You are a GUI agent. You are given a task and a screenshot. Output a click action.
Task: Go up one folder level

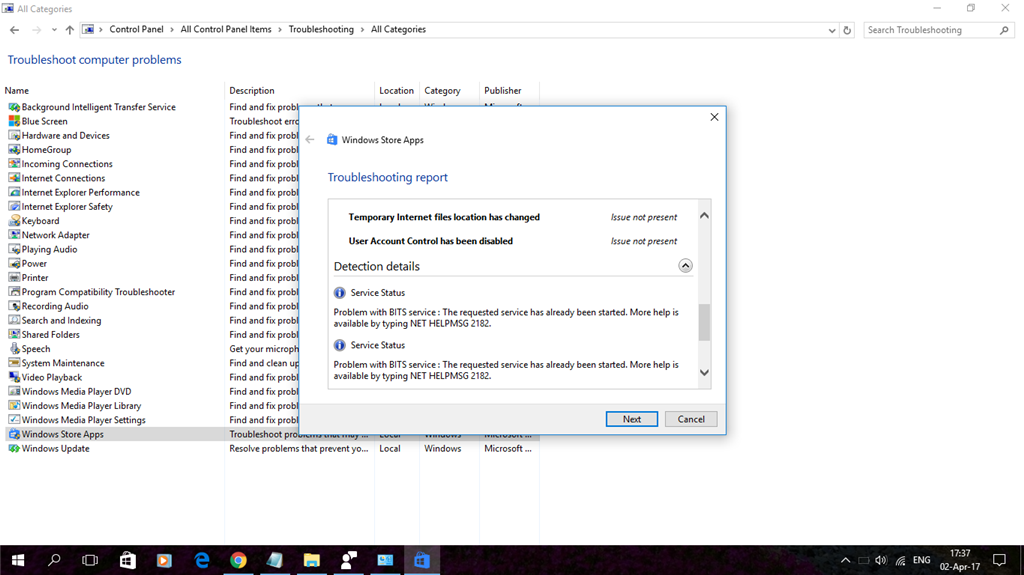tap(69, 30)
